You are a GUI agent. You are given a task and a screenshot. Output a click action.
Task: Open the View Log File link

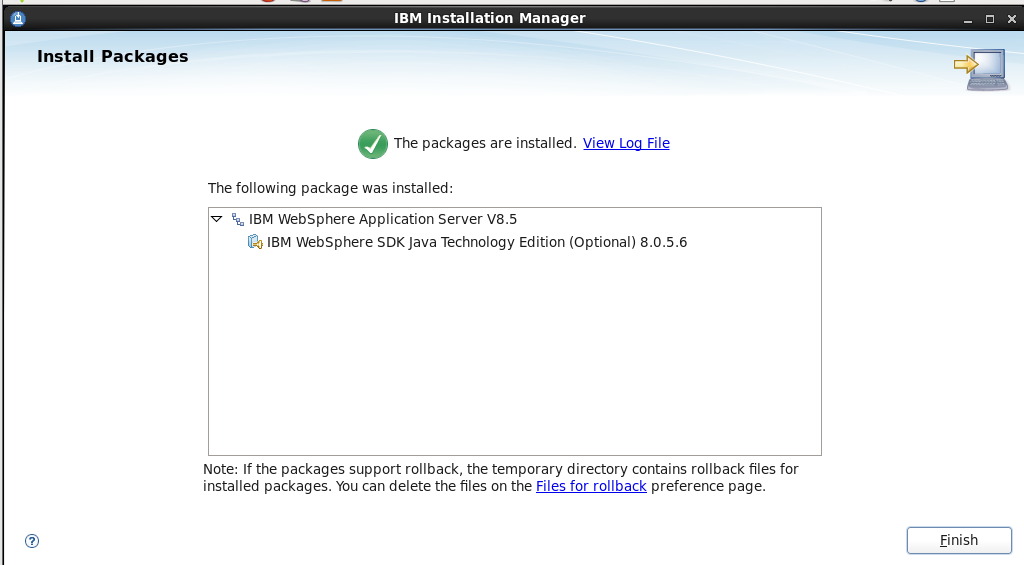(626, 143)
